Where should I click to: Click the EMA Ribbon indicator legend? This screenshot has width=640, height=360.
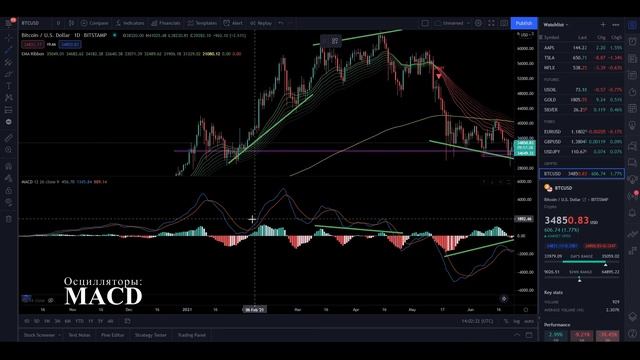pyautogui.click(x=32, y=54)
